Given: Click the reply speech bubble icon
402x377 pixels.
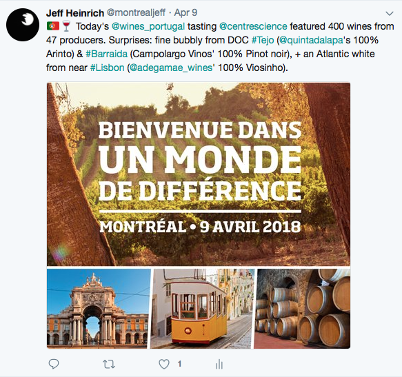Looking at the screenshot, I should [54, 364].
